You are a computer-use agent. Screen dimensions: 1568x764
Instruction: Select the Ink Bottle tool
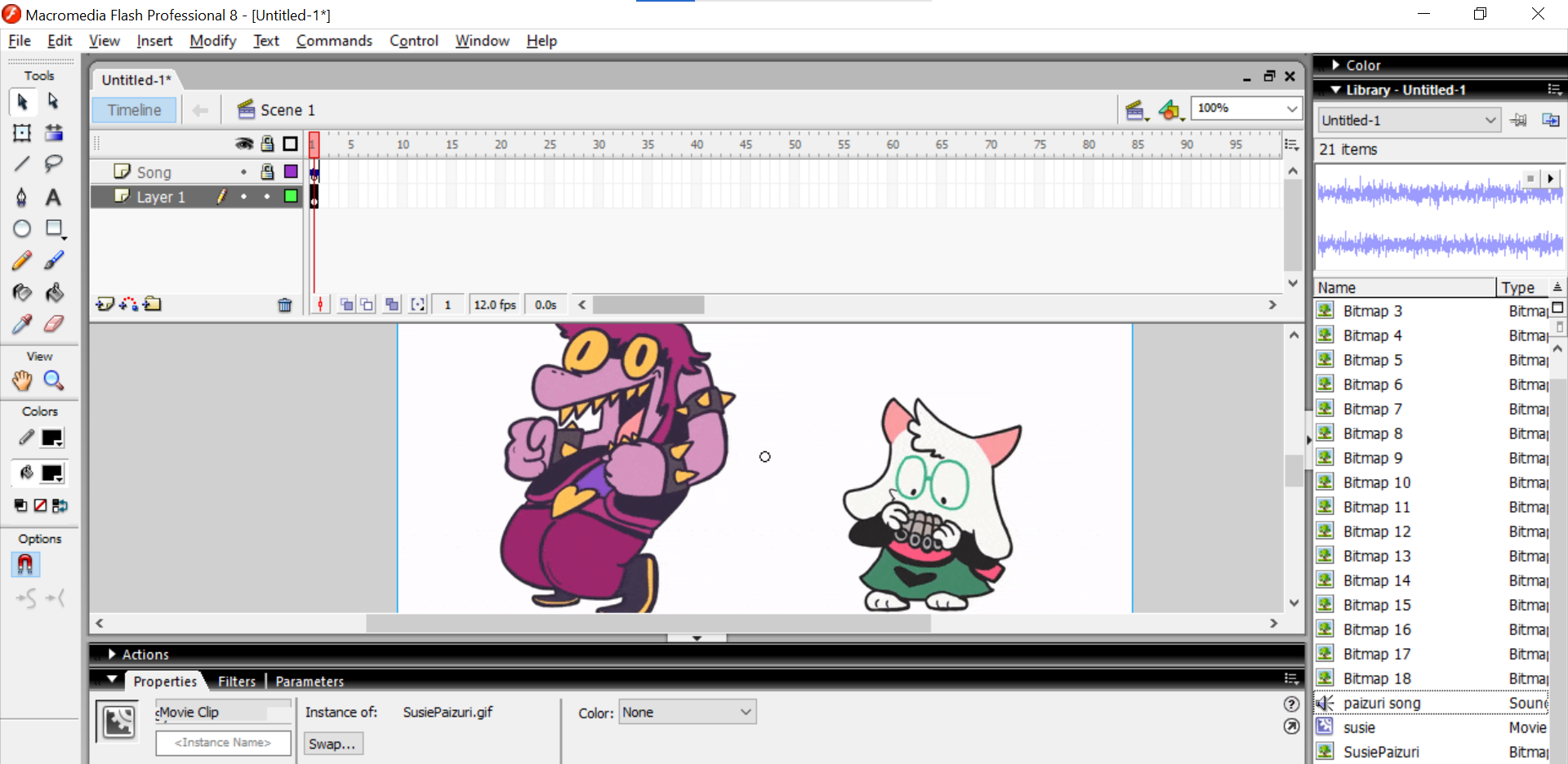click(22, 292)
